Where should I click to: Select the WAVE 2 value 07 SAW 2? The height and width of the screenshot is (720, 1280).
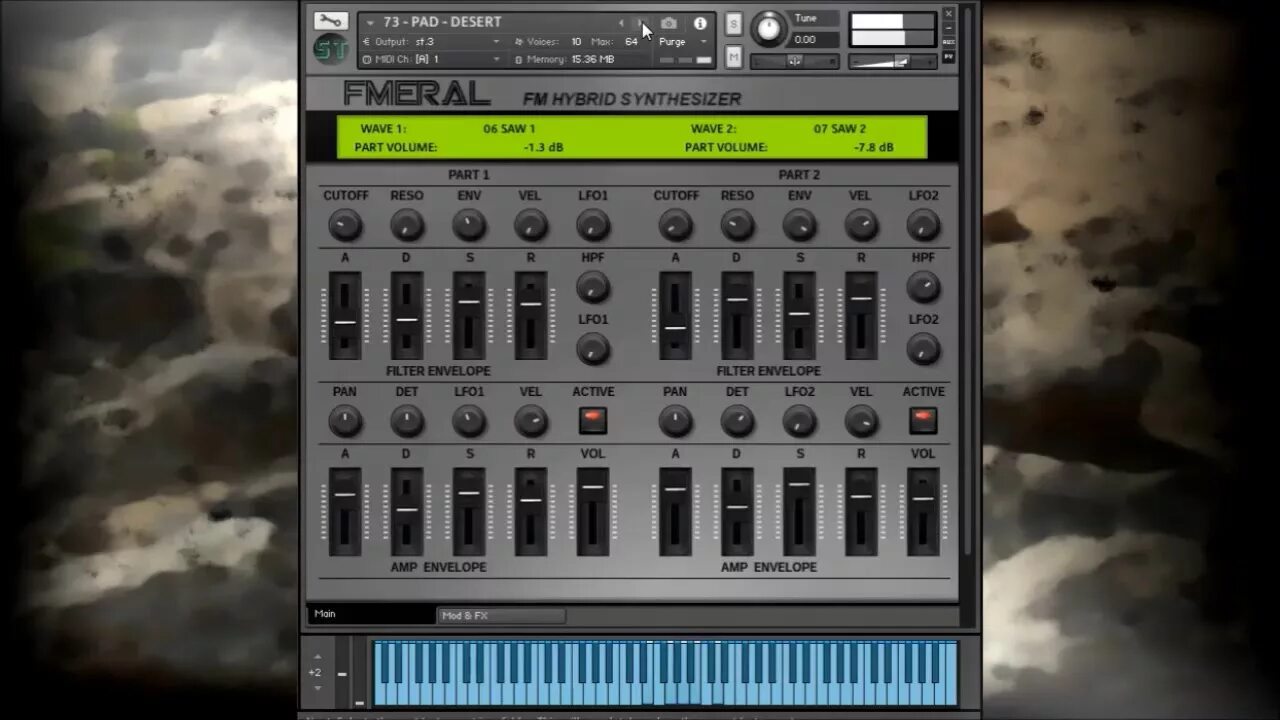pos(840,129)
